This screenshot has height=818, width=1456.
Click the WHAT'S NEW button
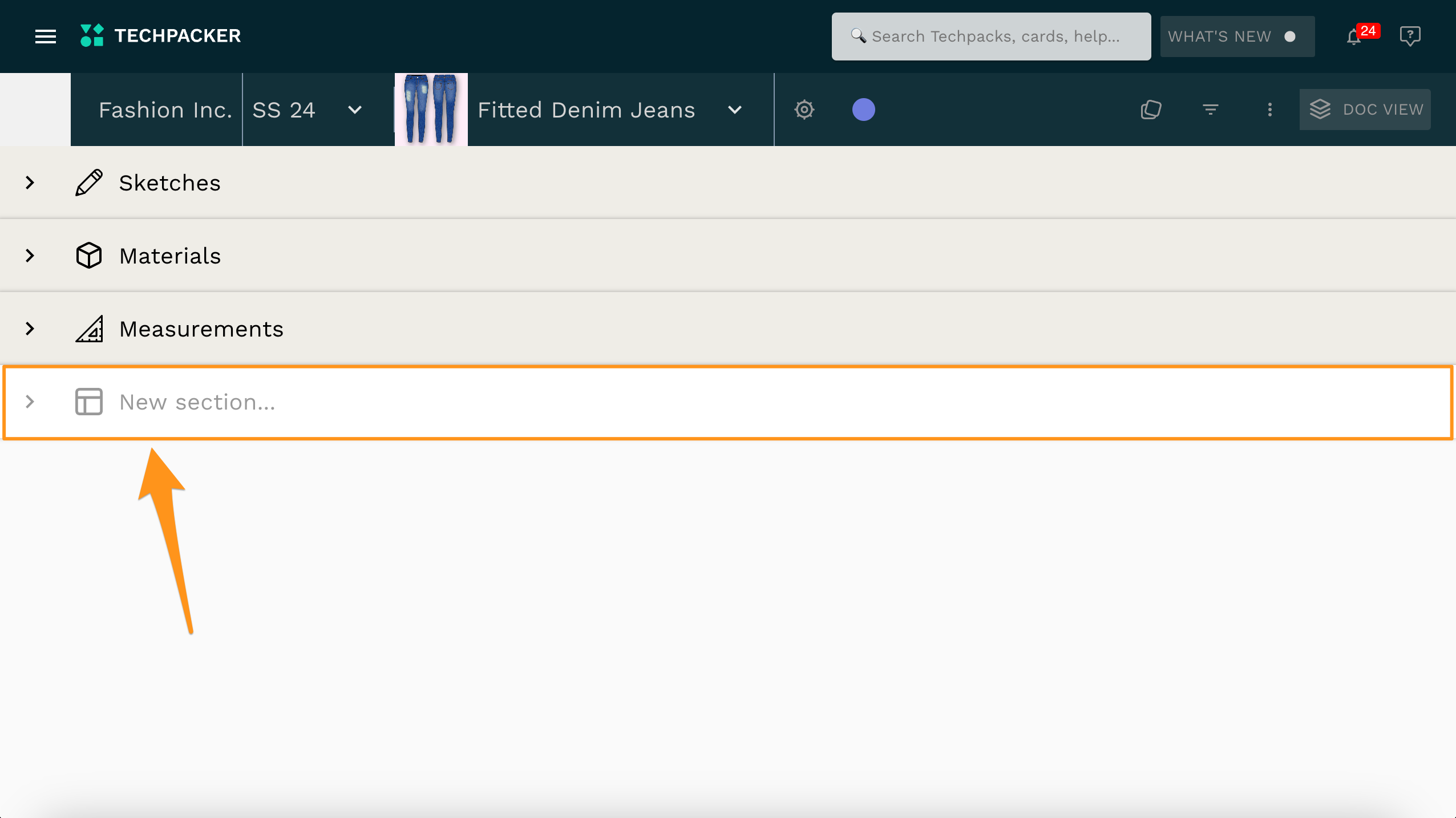pyautogui.click(x=1237, y=36)
